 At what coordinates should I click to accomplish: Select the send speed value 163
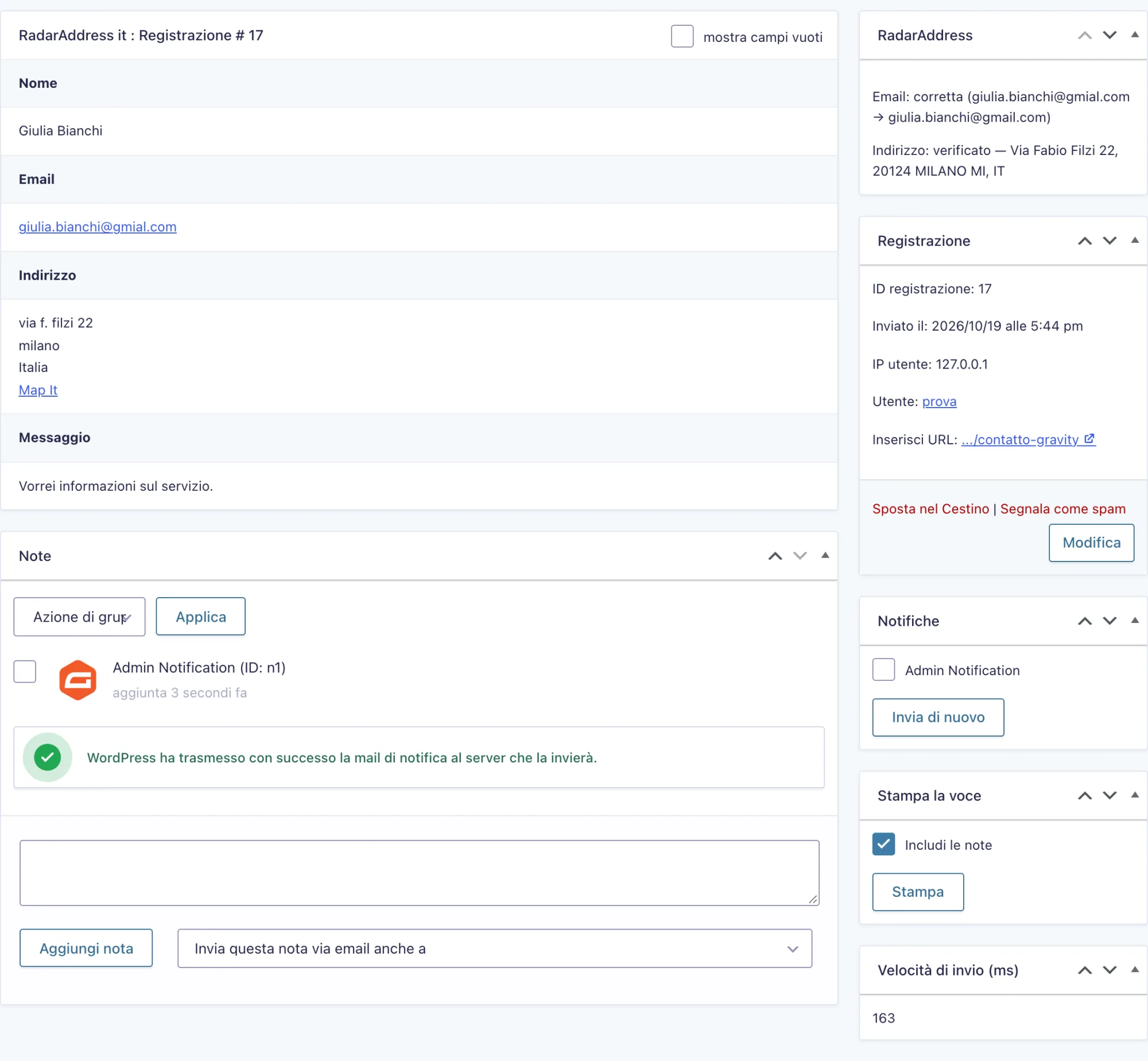click(883, 1018)
